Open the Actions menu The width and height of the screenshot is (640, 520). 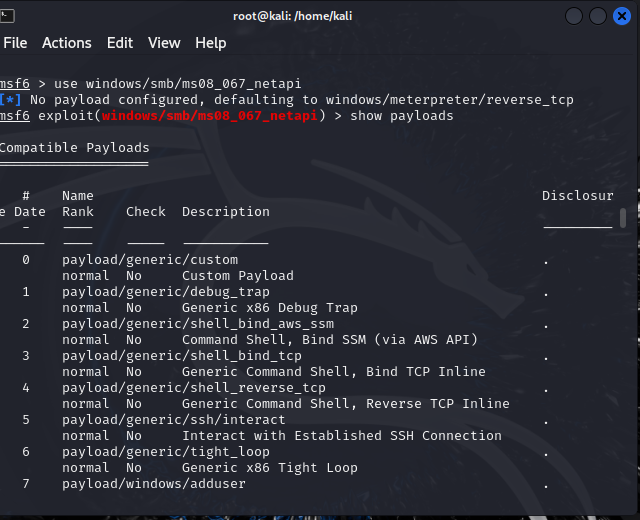click(66, 43)
